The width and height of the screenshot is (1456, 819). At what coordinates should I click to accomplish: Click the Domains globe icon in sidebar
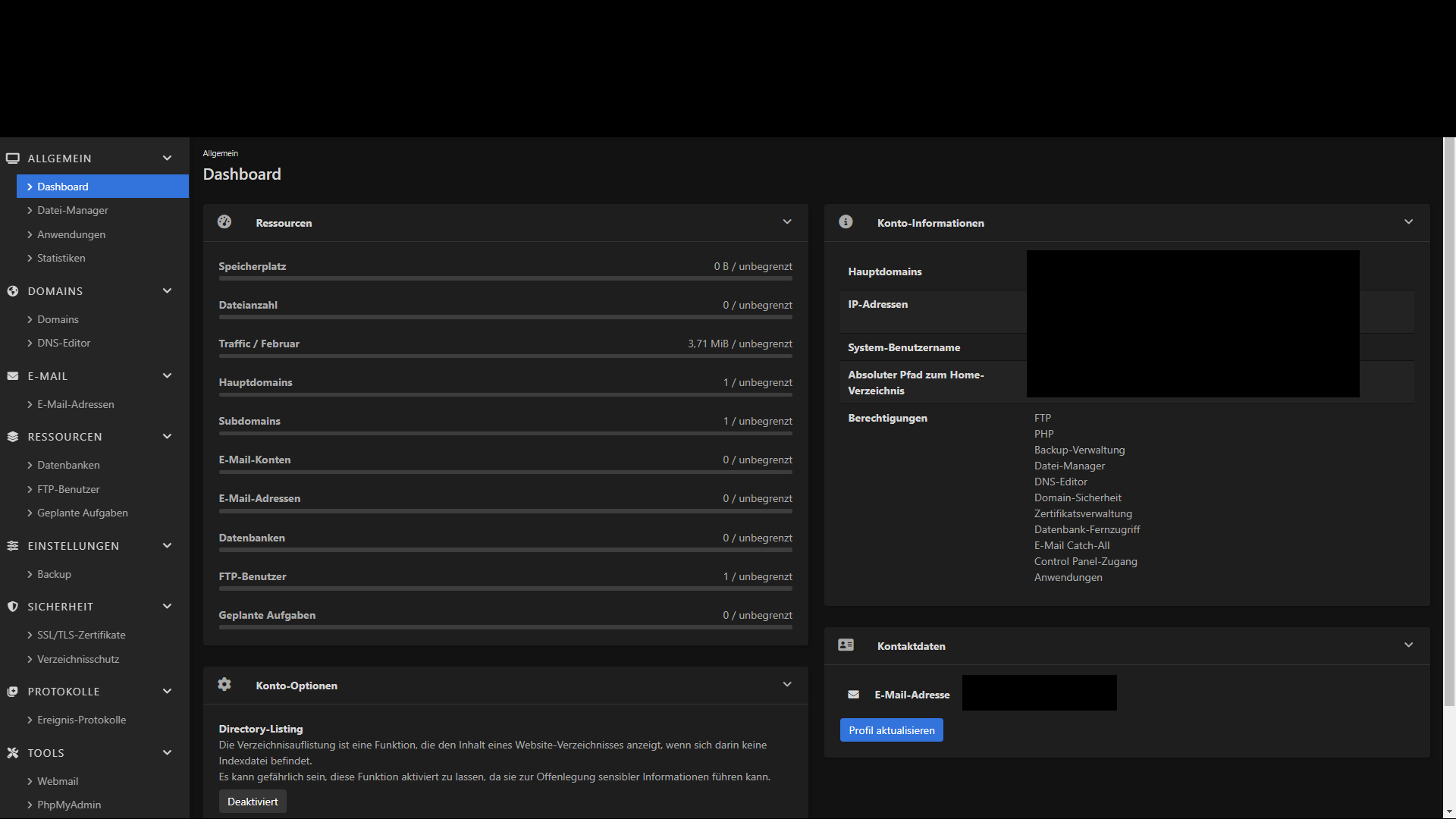click(13, 291)
